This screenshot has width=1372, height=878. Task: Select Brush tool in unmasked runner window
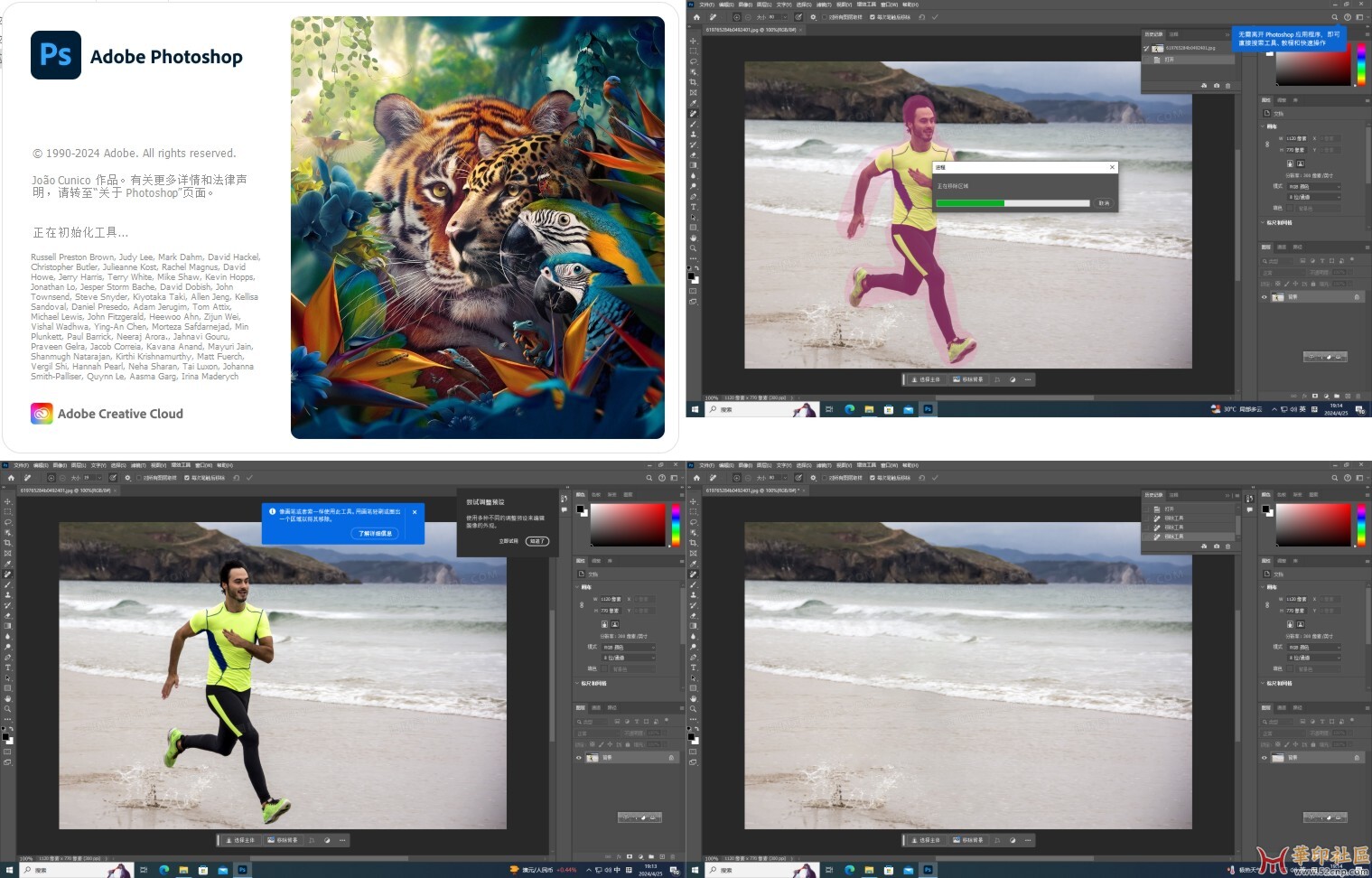point(7,584)
